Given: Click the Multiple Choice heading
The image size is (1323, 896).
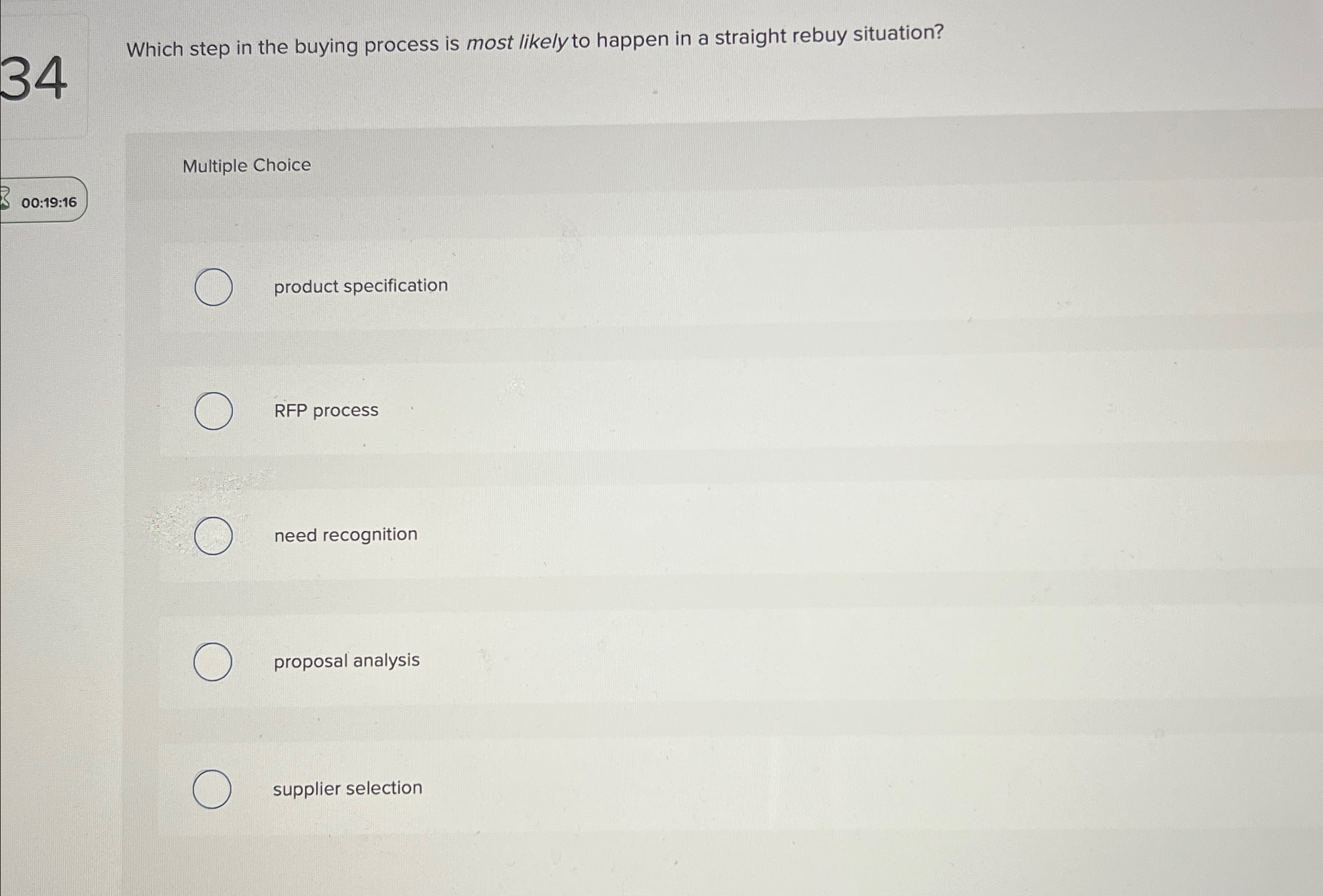Looking at the screenshot, I should point(247,166).
